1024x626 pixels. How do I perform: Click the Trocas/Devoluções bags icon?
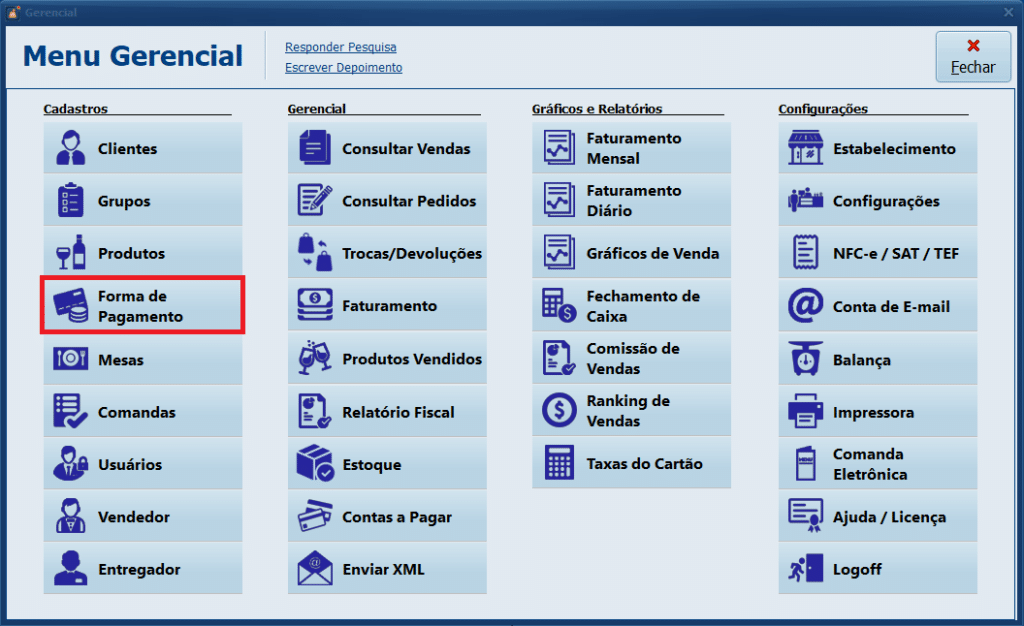coord(315,254)
